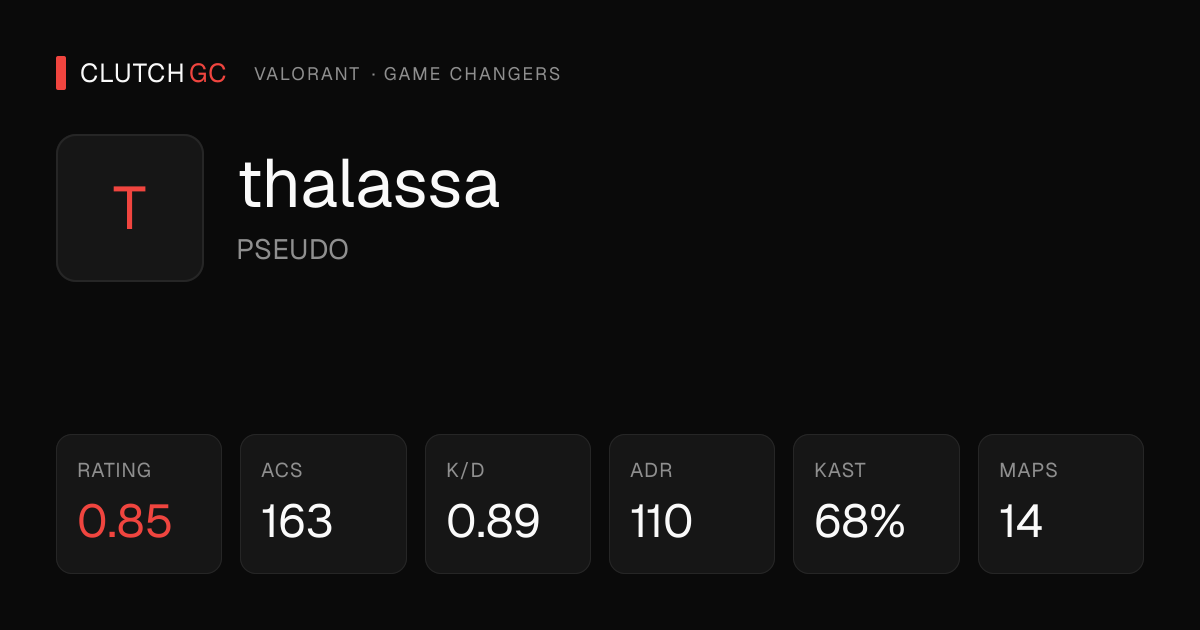Click the red T avatar tile
This screenshot has width=1200, height=630.
point(130,208)
